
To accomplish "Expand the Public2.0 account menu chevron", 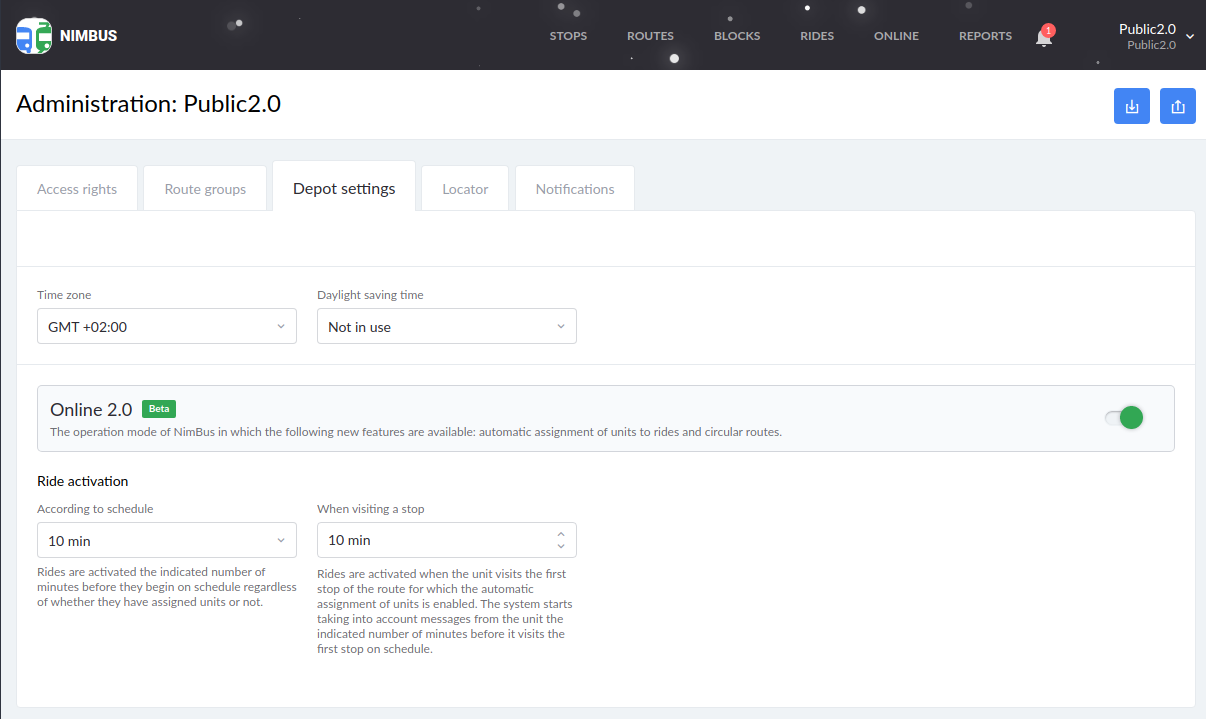I will (x=1190, y=36).
